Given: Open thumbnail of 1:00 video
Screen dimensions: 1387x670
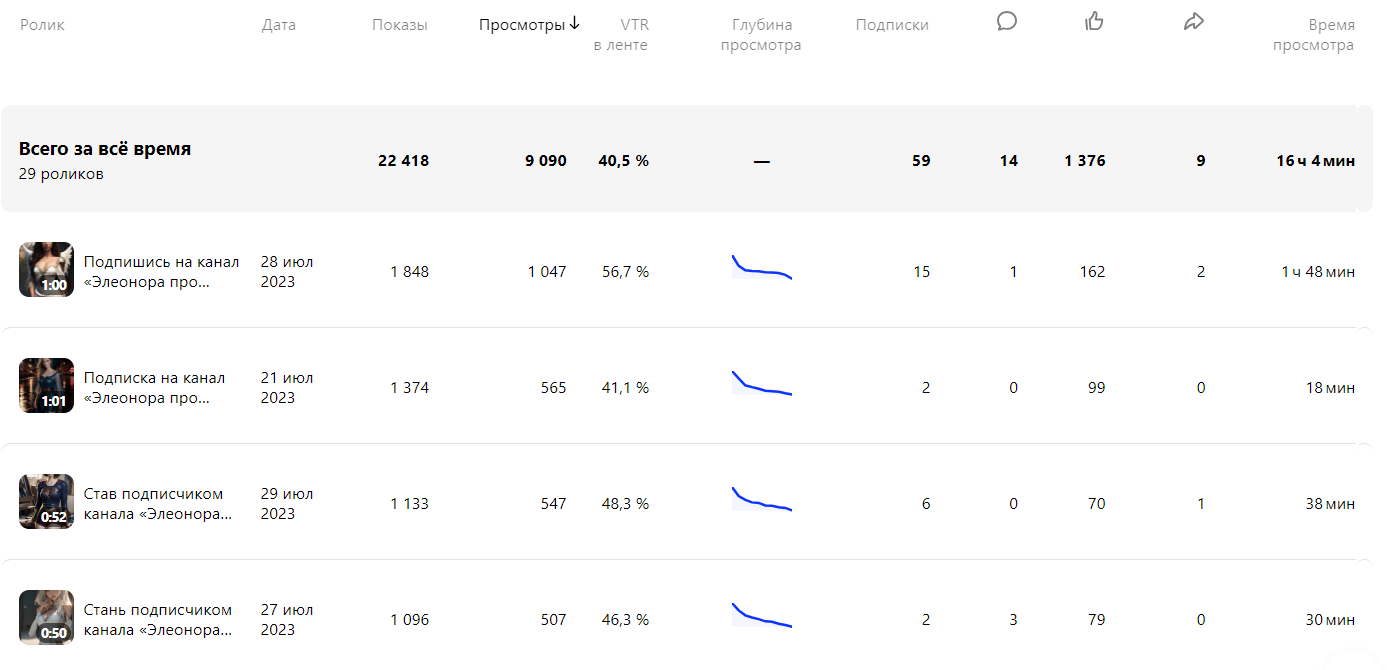Looking at the screenshot, I should [x=46, y=270].
